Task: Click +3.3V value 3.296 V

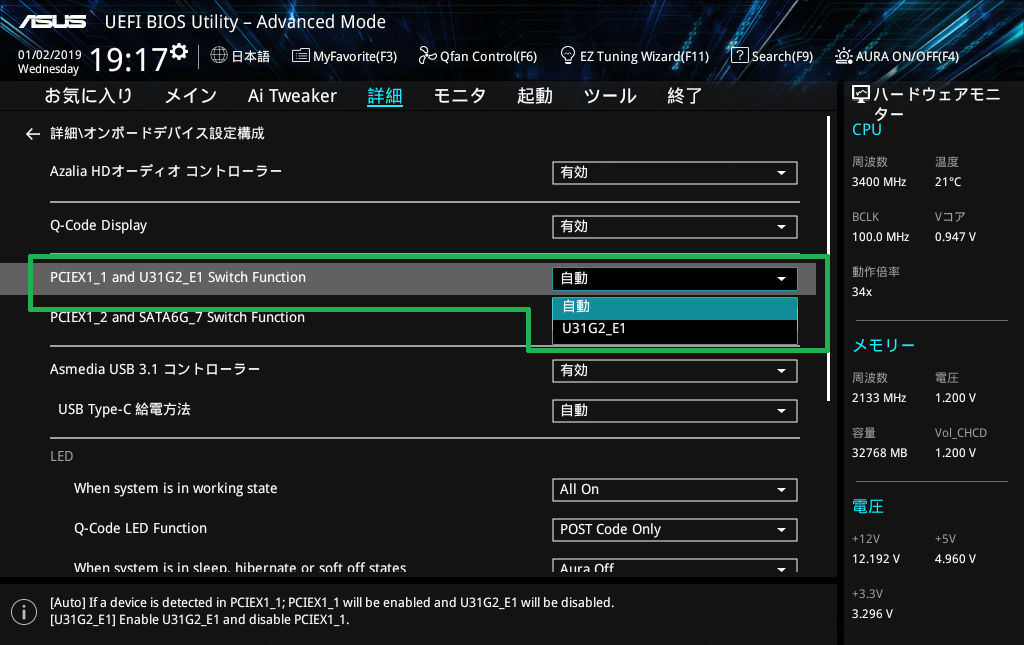Action: click(872, 614)
